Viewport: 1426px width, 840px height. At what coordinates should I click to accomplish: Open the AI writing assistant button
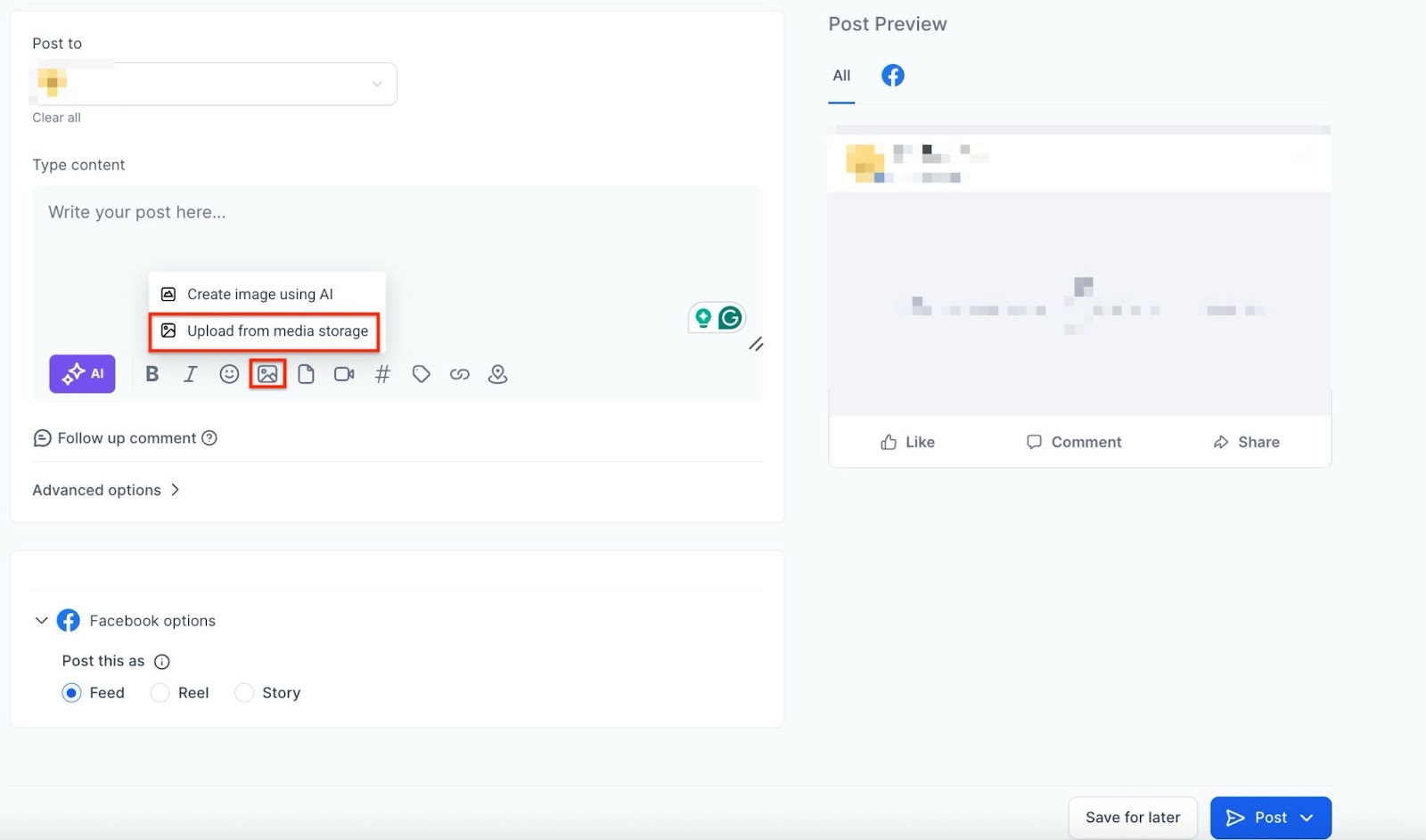pos(82,374)
